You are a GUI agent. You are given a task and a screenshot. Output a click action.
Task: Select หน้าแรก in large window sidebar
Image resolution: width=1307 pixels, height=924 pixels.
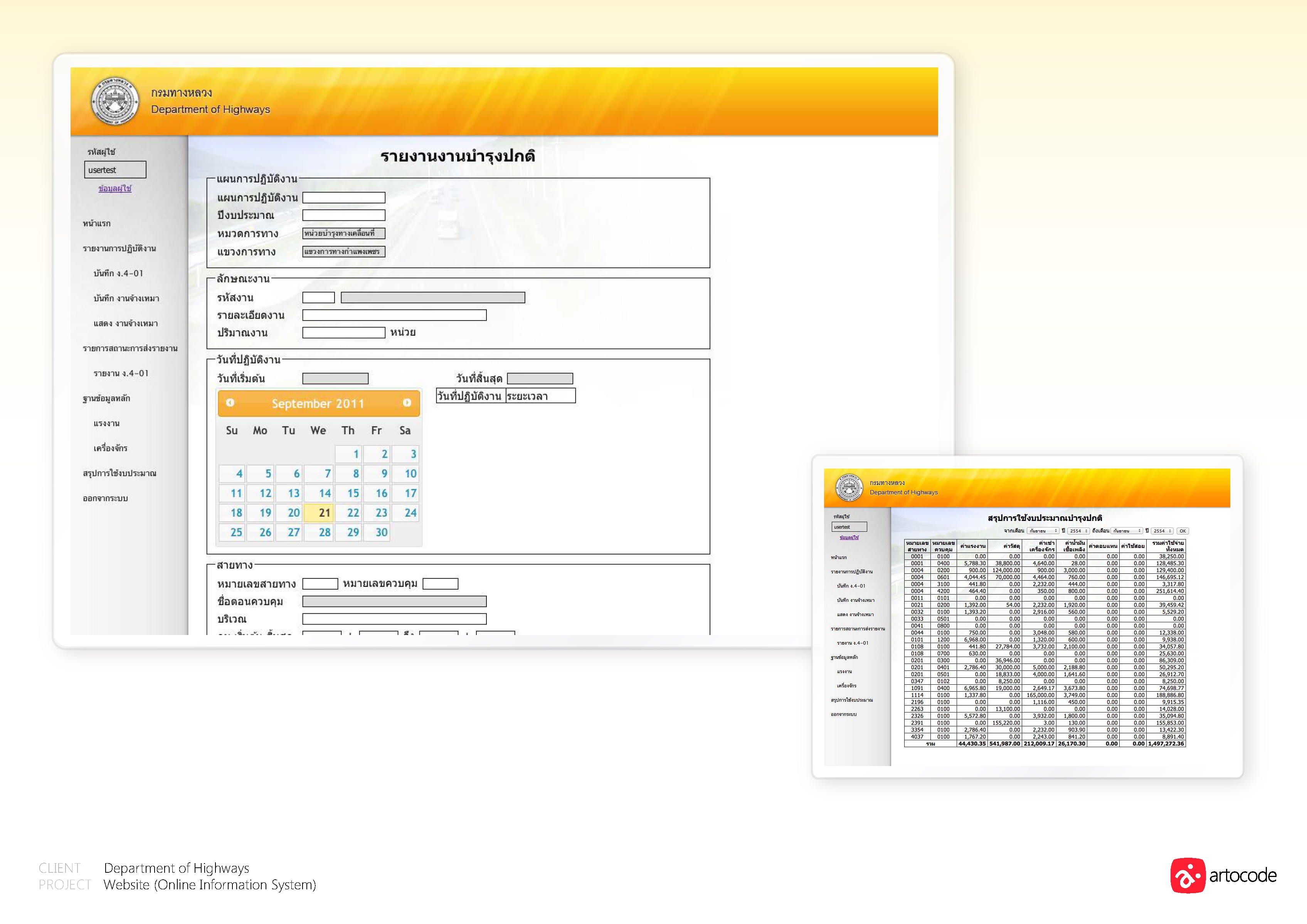[97, 223]
